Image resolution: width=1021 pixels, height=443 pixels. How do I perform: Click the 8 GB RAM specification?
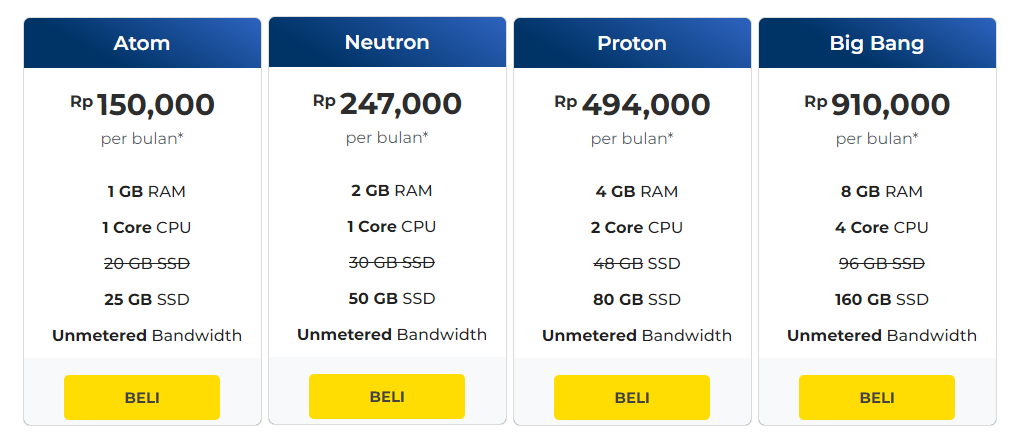coord(881,192)
